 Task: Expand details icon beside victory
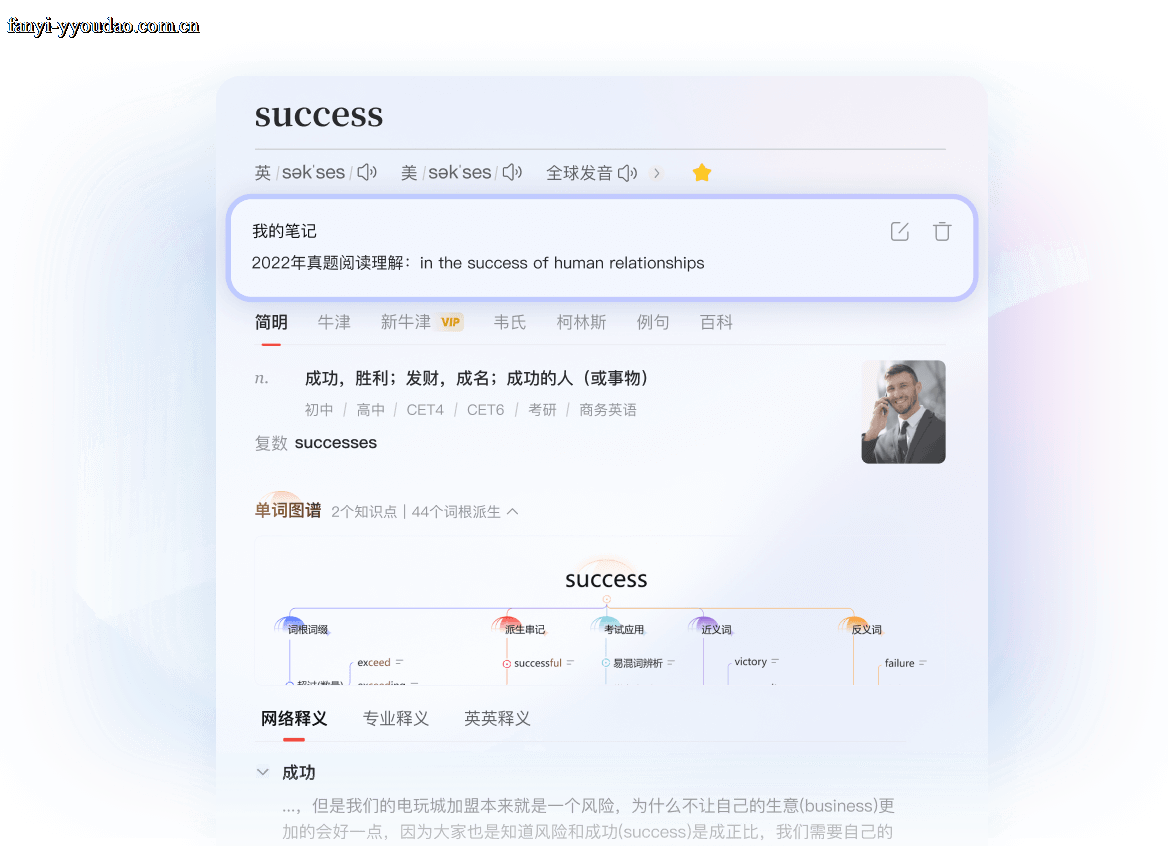coord(775,661)
